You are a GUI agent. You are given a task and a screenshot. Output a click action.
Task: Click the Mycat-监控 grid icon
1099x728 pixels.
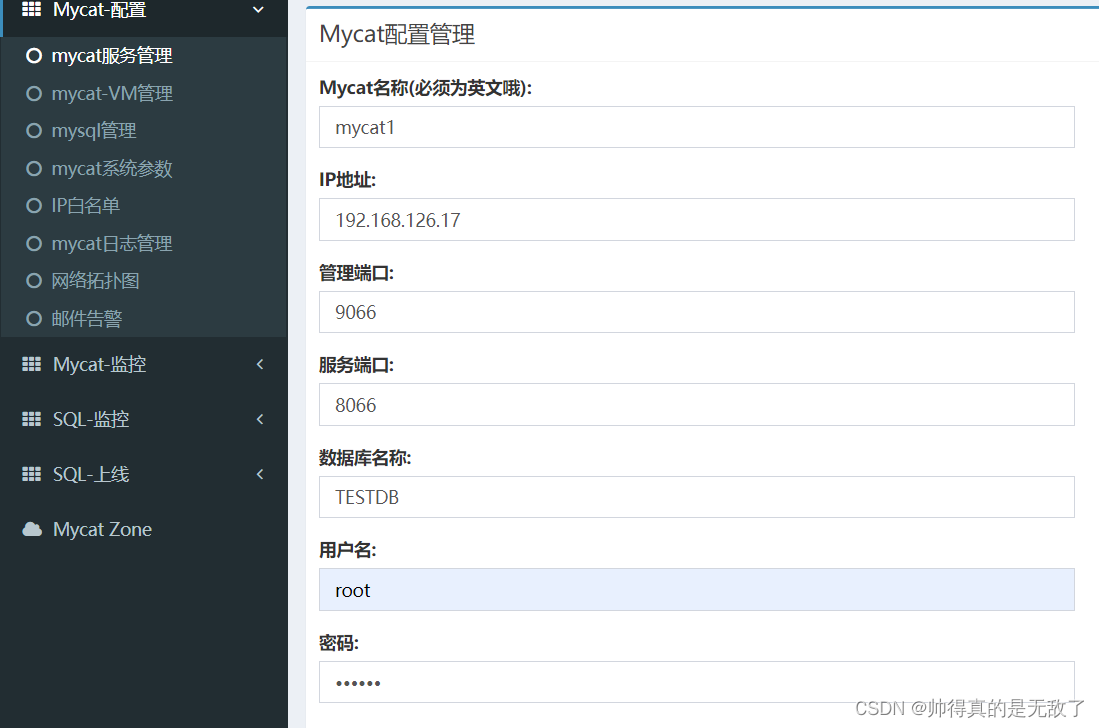(30, 364)
